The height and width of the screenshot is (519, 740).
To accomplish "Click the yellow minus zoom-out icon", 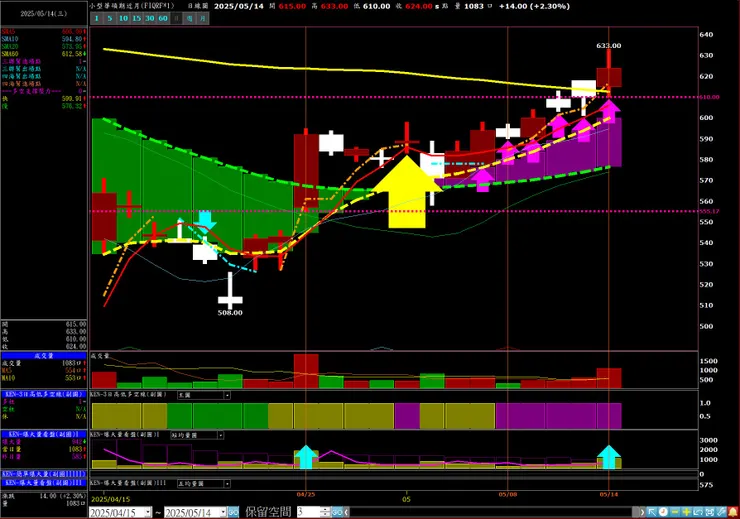I will tap(675, 512).
